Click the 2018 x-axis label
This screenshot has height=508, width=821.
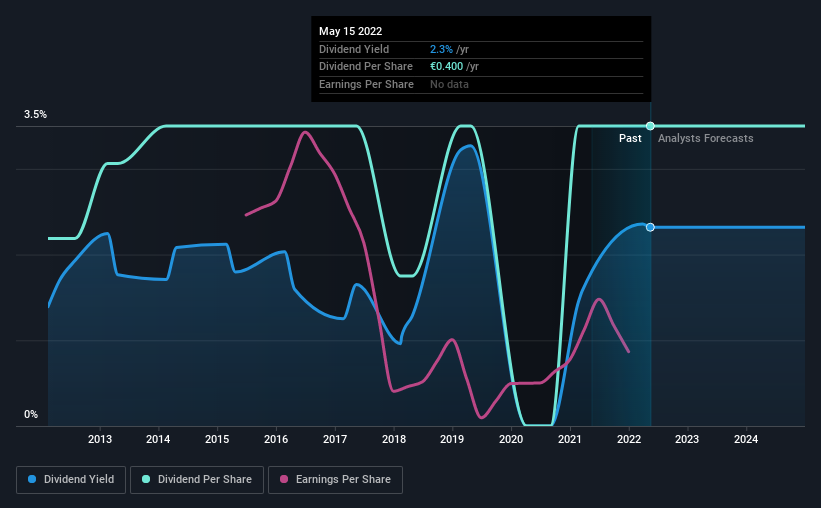coord(394,439)
